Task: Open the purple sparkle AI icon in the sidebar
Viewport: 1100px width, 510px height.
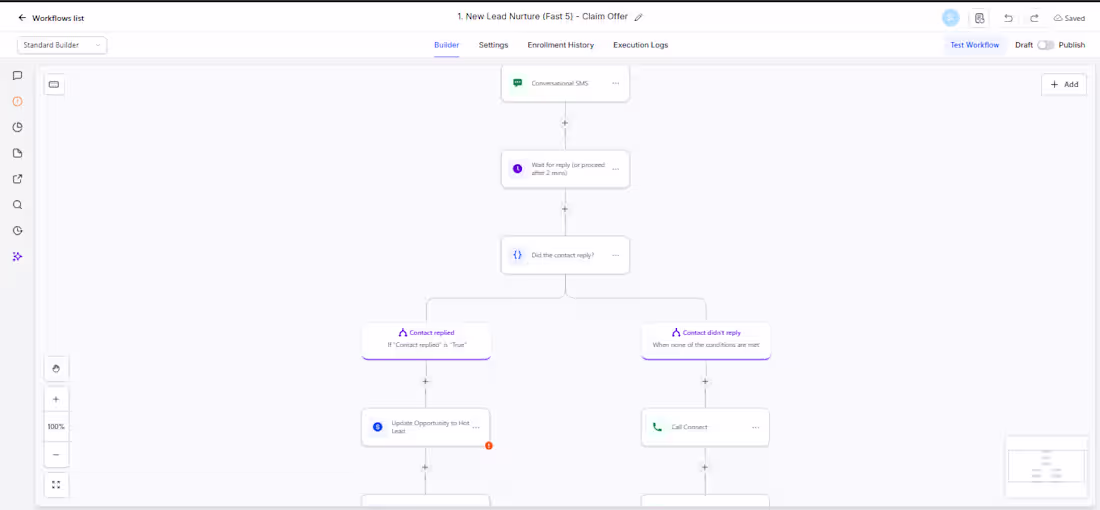Action: tap(18, 257)
